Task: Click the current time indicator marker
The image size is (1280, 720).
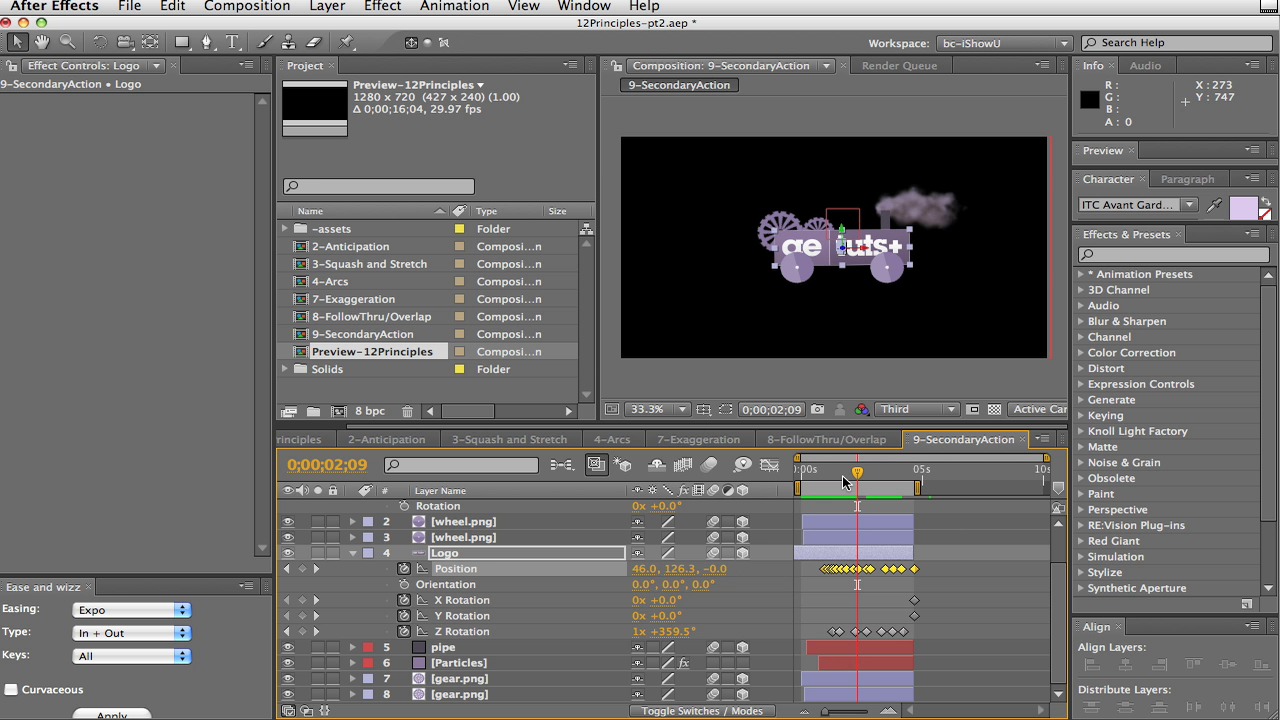Action: pos(857,471)
